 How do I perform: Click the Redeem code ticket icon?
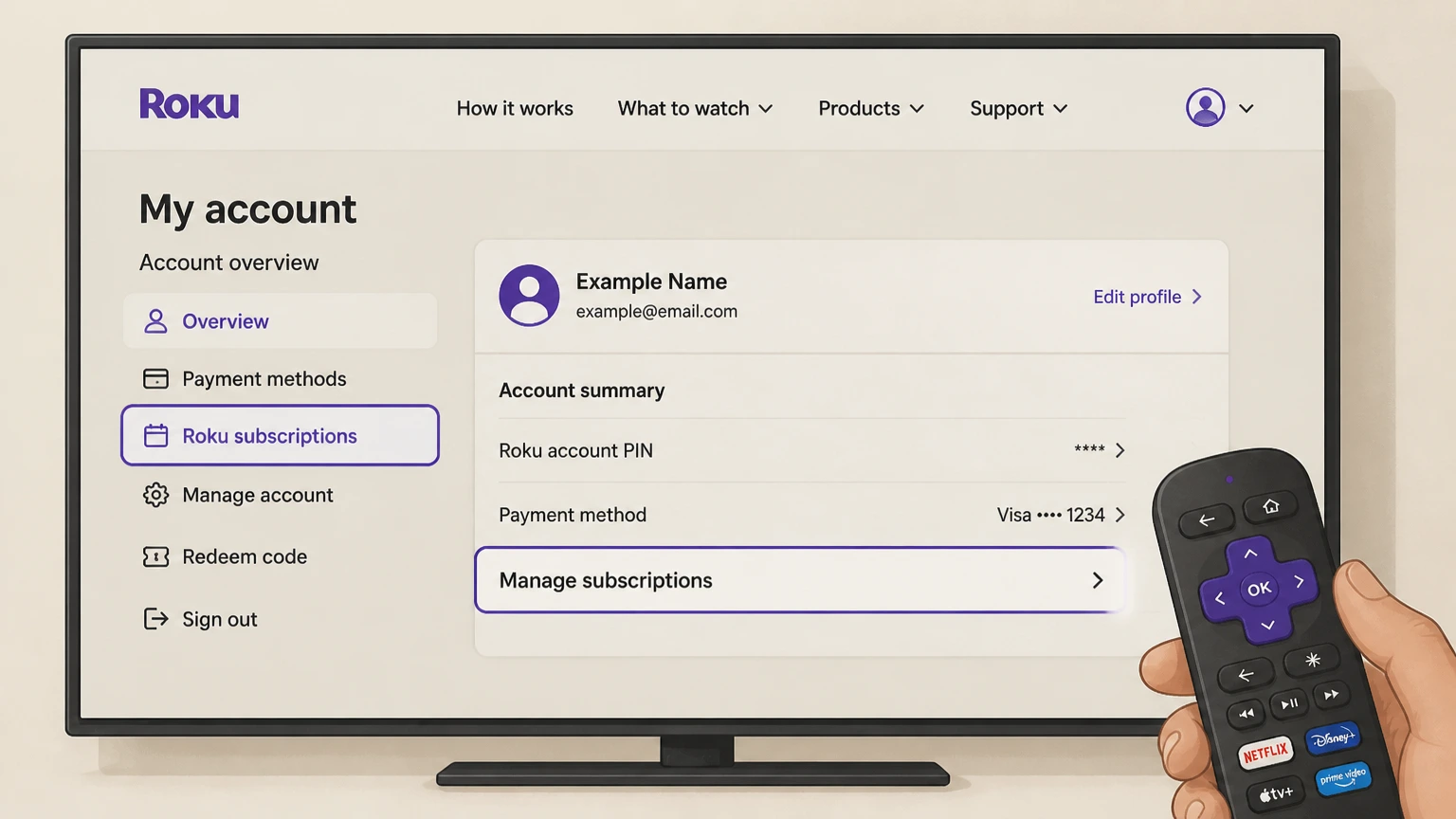(x=155, y=556)
